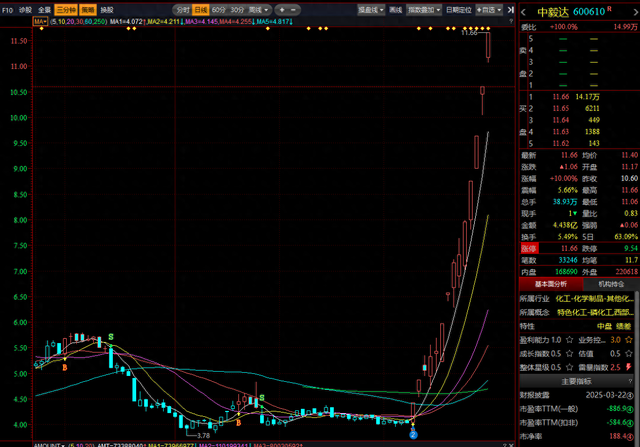
Task: Click the orange star beside 业务控 3.0
Action: (x=629, y=340)
